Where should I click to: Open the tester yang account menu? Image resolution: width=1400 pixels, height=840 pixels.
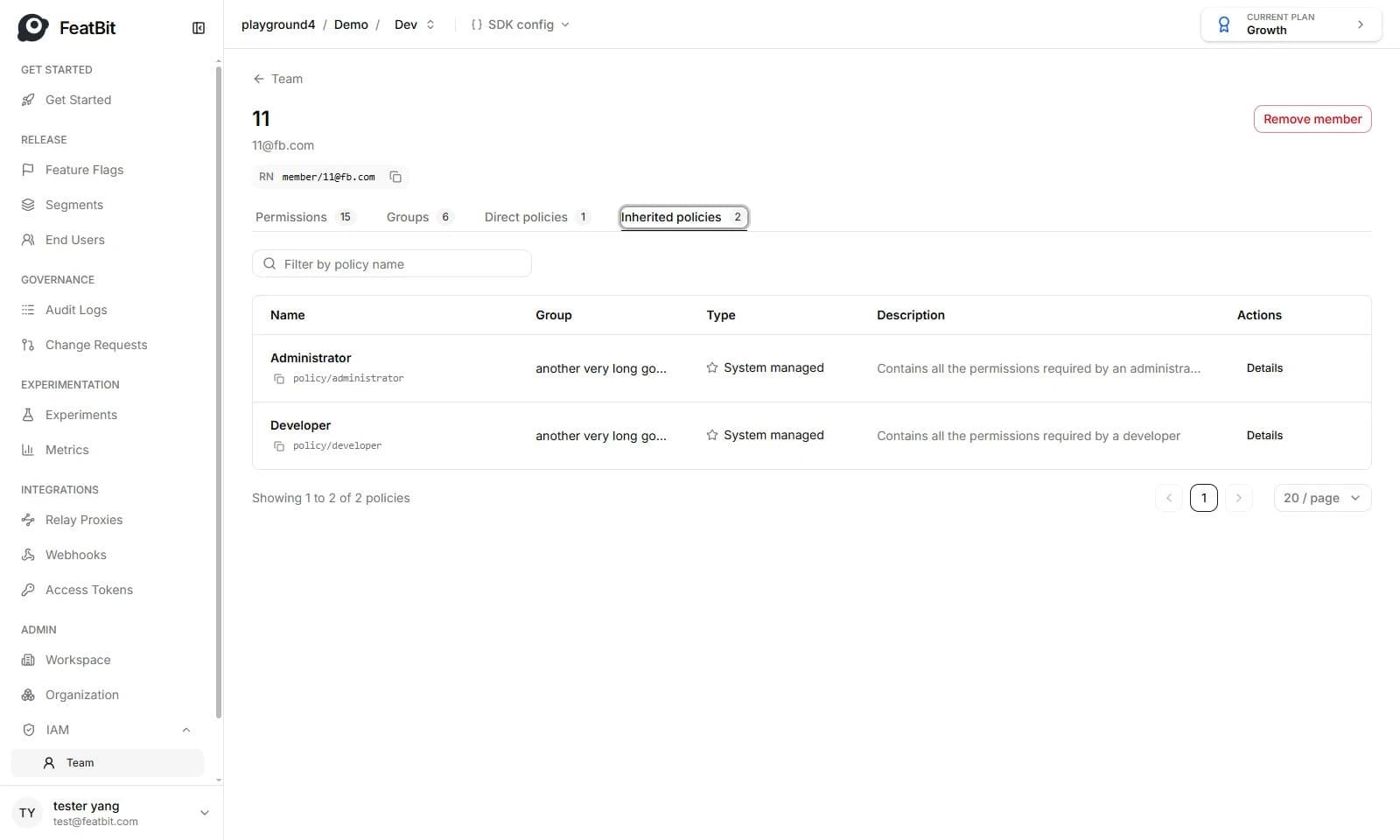coord(112,813)
